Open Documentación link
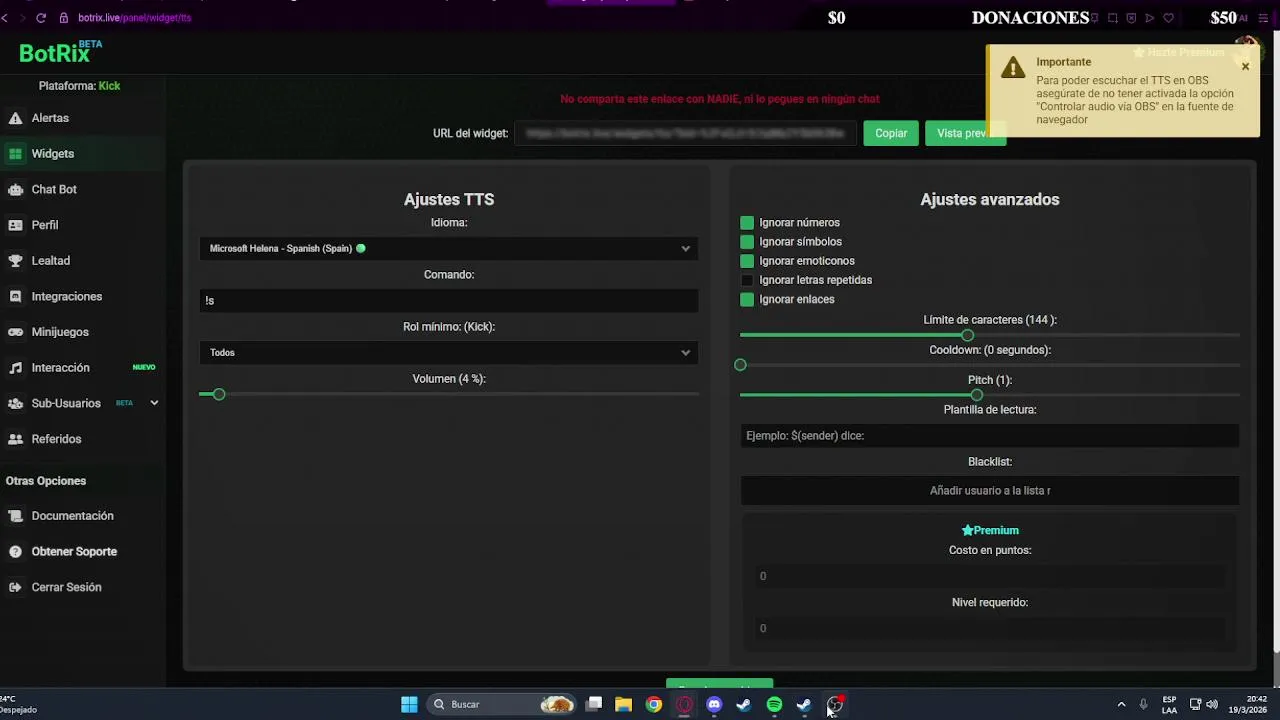Image resolution: width=1280 pixels, height=720 pixels. (72, 516)
